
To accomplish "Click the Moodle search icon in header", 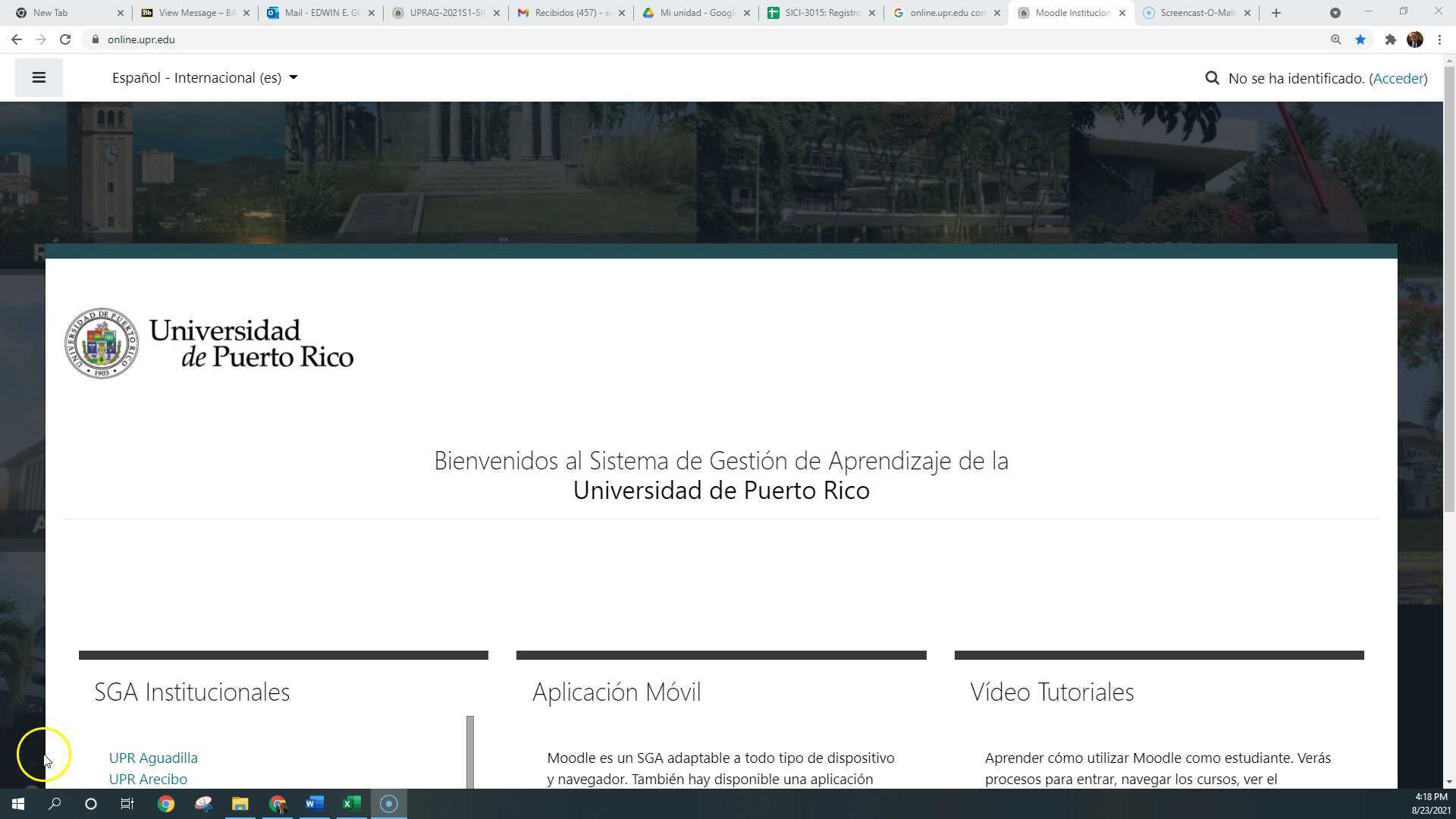I will click(x=1212, y=77).
